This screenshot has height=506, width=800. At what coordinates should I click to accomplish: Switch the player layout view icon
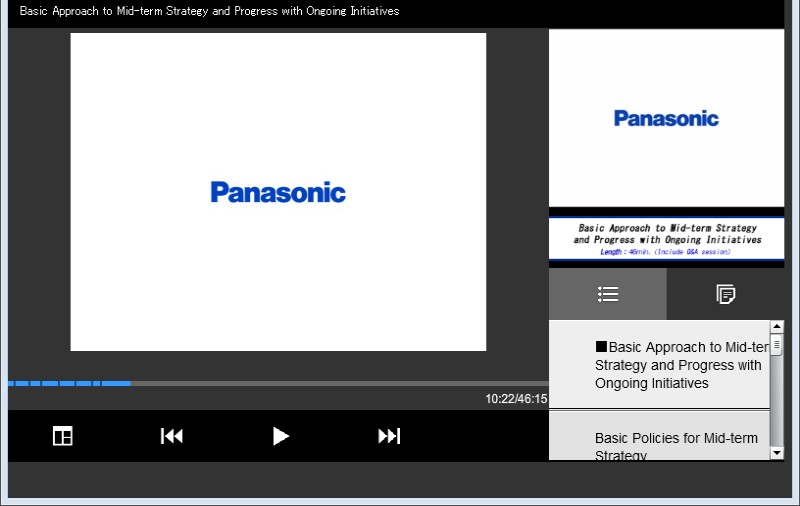pos(63,436)
